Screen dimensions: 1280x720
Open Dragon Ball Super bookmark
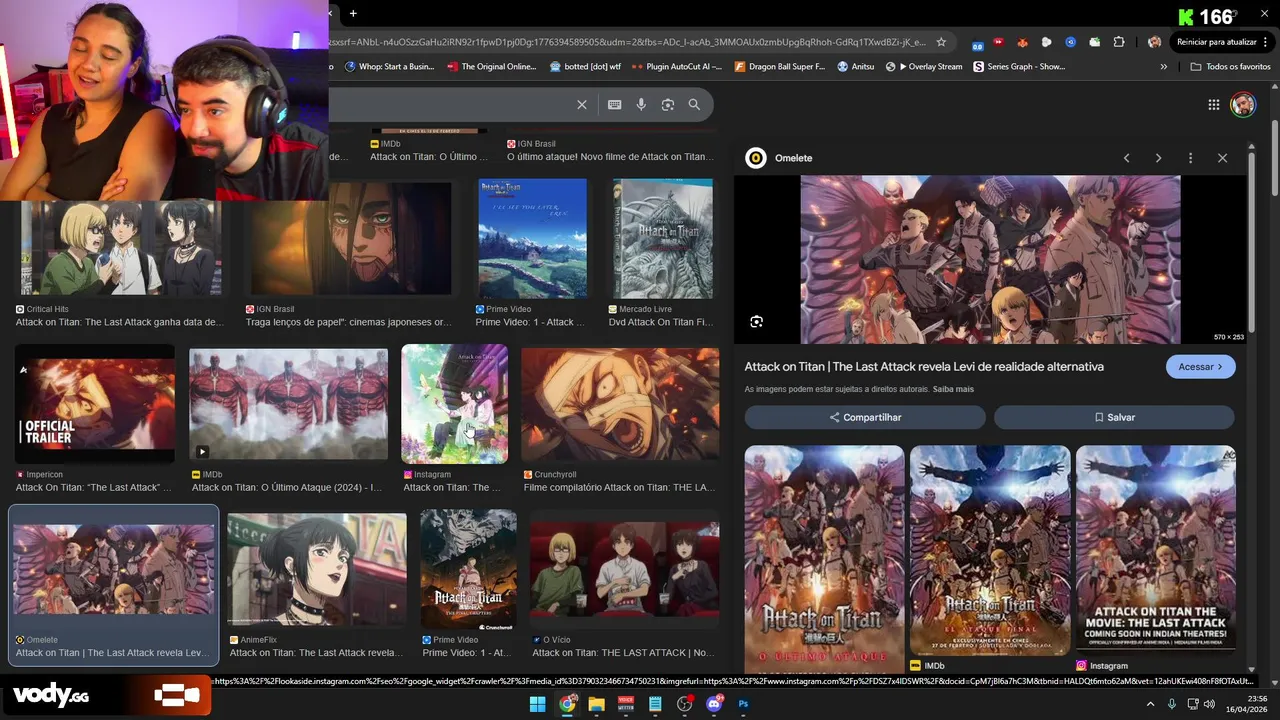780,67
